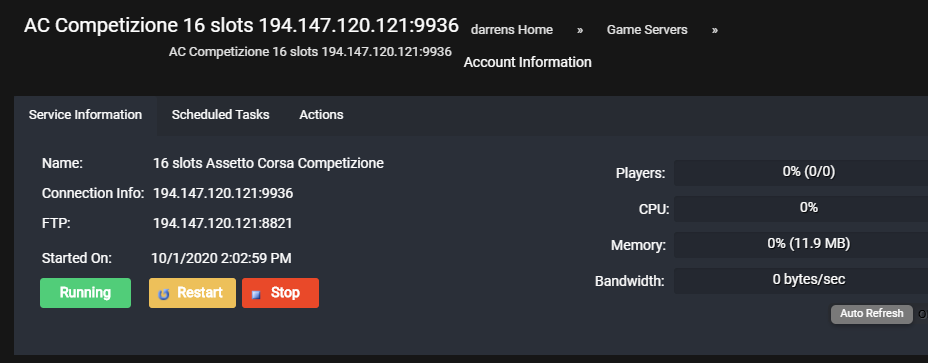Click the Memory 11.9 MB usage bar

click(801, 245)
